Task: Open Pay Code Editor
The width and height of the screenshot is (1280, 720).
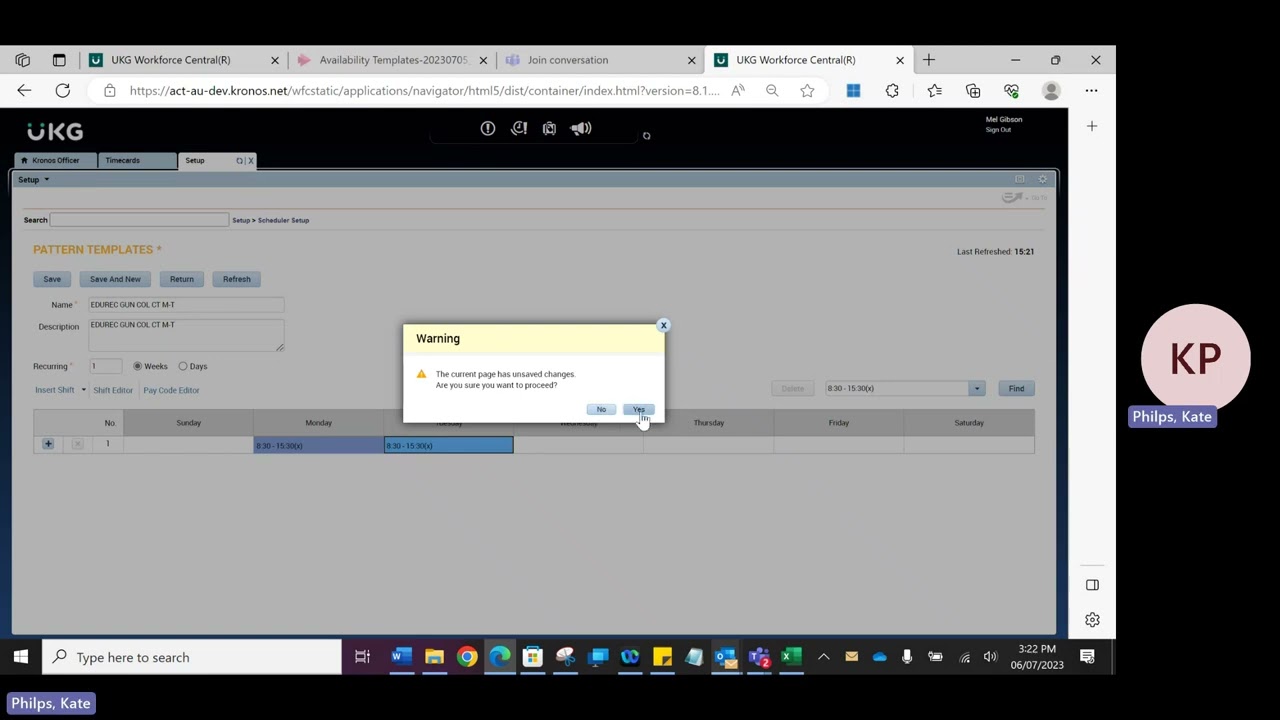Action: 171,390
